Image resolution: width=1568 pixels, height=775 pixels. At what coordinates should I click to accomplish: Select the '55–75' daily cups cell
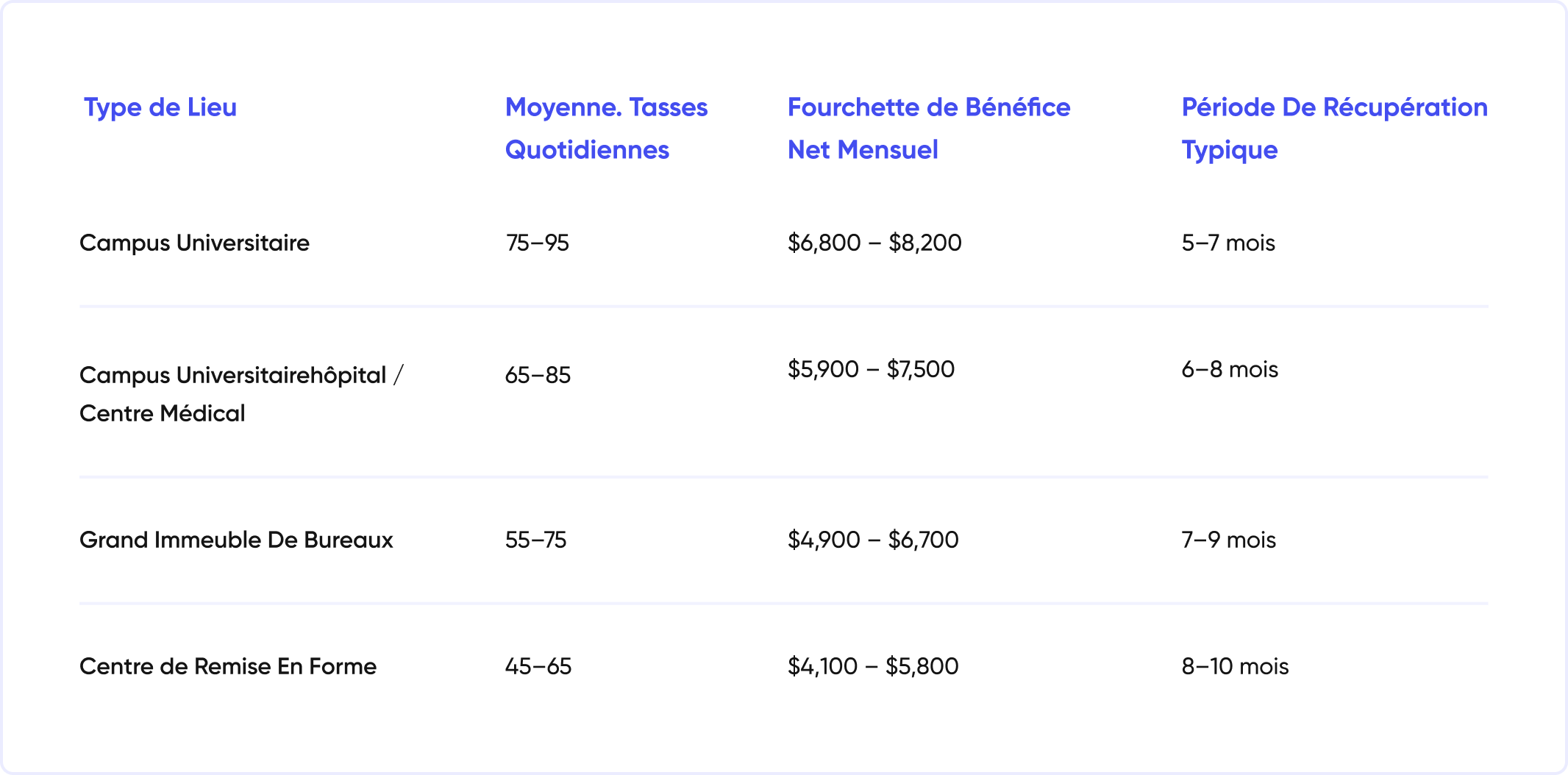pyautogui.click(x=535, y=540)
